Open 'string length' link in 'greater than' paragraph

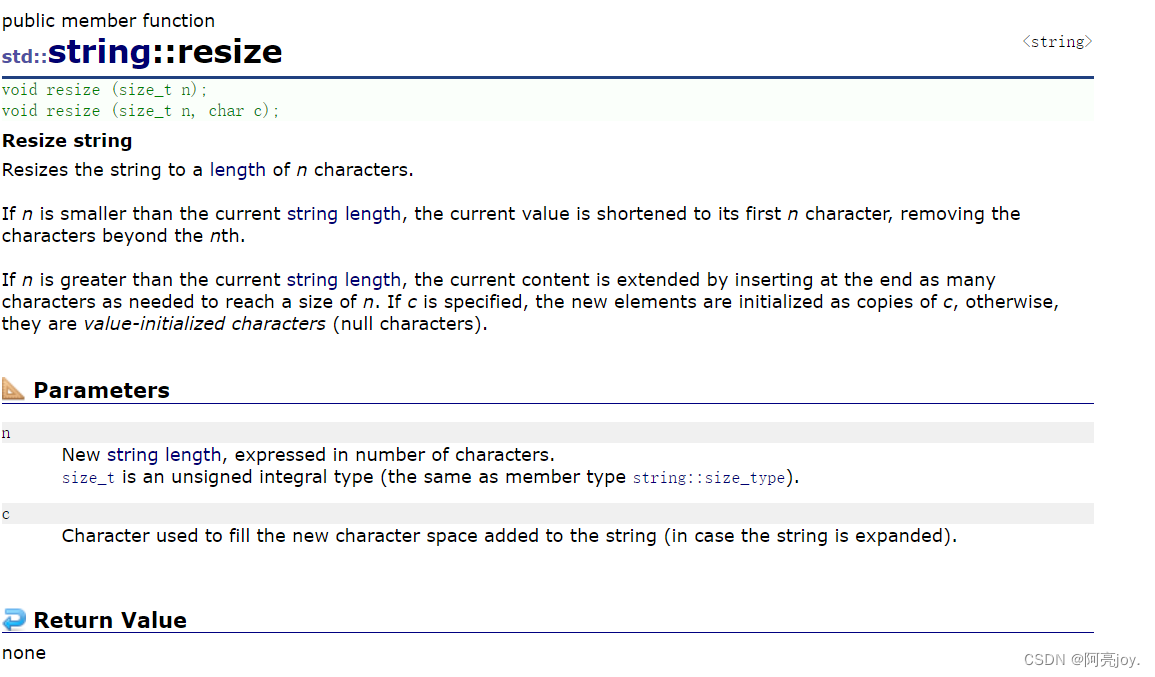[344, 281]
